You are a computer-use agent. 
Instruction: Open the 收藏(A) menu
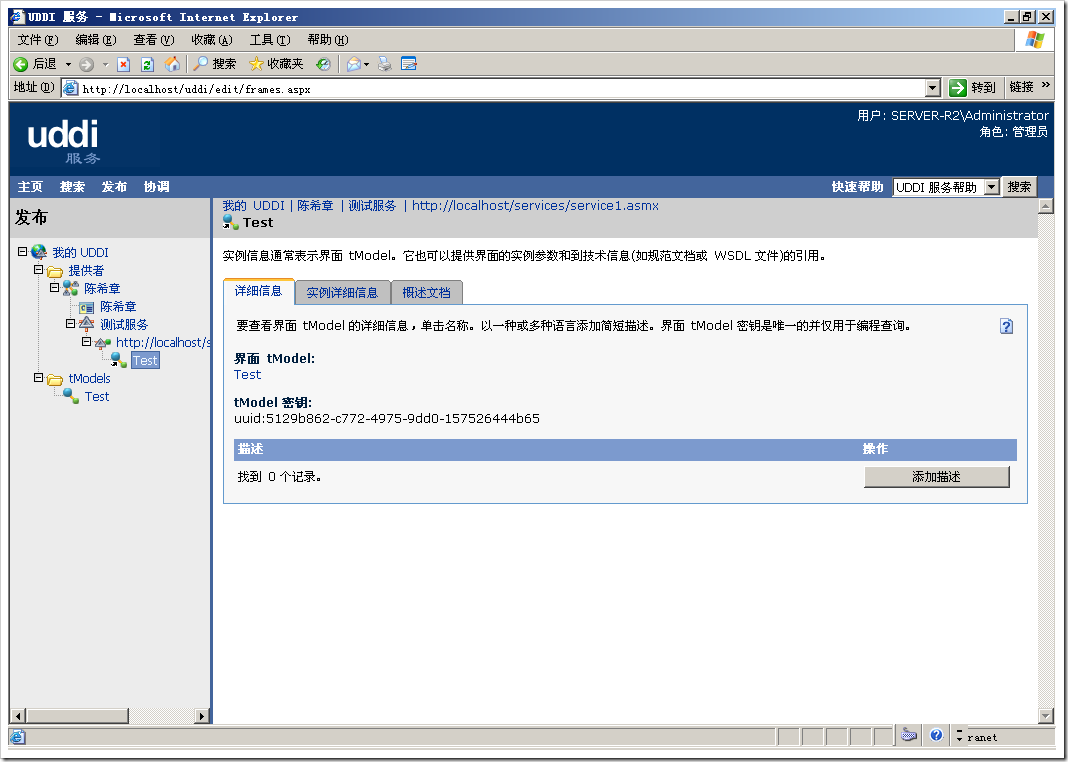(x=212, y=39)
